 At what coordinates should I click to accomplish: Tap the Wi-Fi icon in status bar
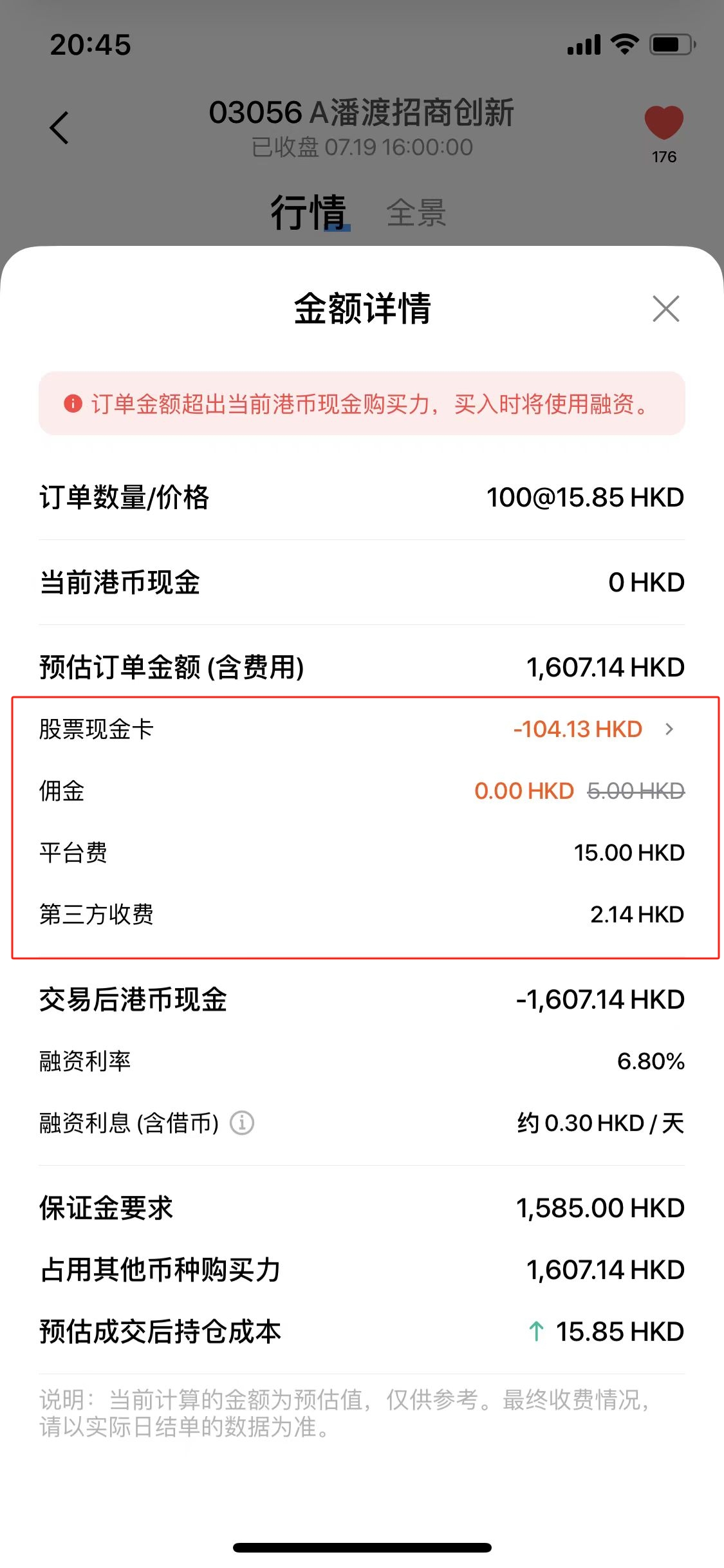point(624,44)
